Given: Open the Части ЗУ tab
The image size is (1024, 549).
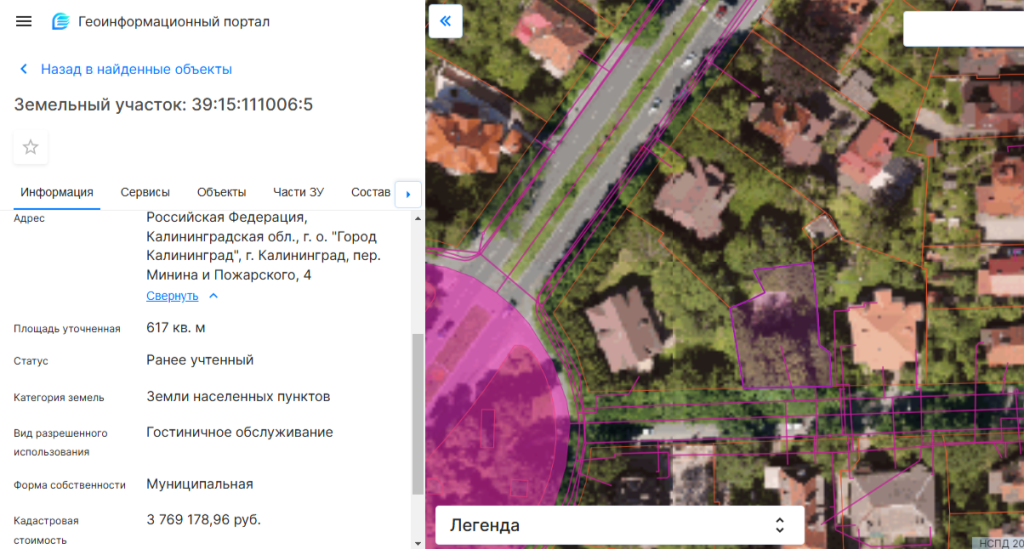Looking at the screenshot, I should coord(298,192).
